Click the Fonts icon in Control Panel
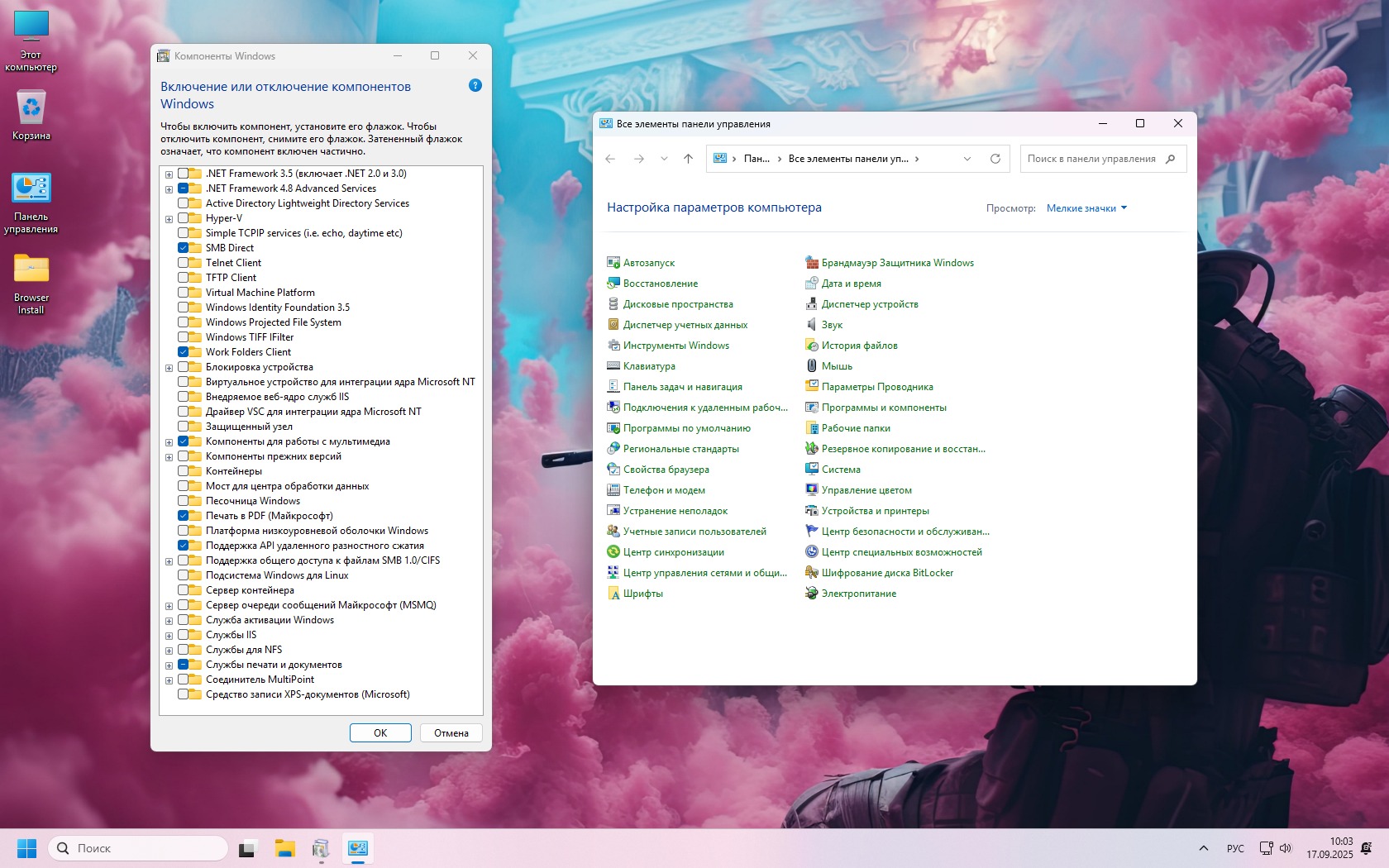This screenshot has width=1389, height=868. (613, 594)
